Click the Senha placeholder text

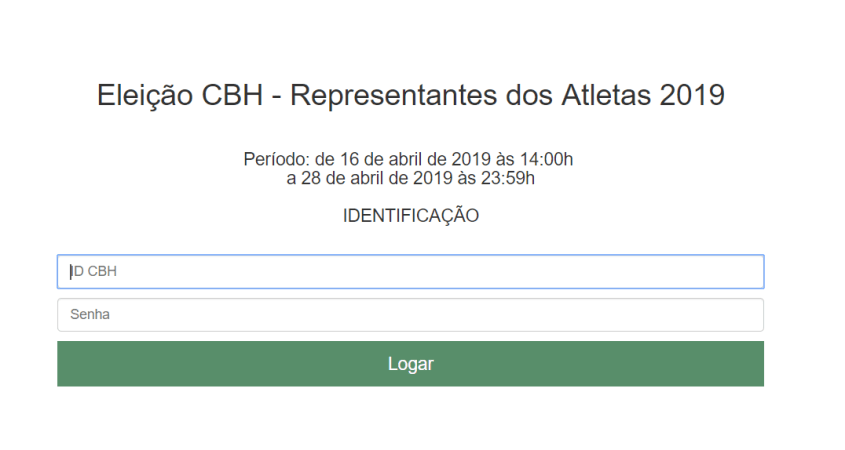tap(89, 315)
